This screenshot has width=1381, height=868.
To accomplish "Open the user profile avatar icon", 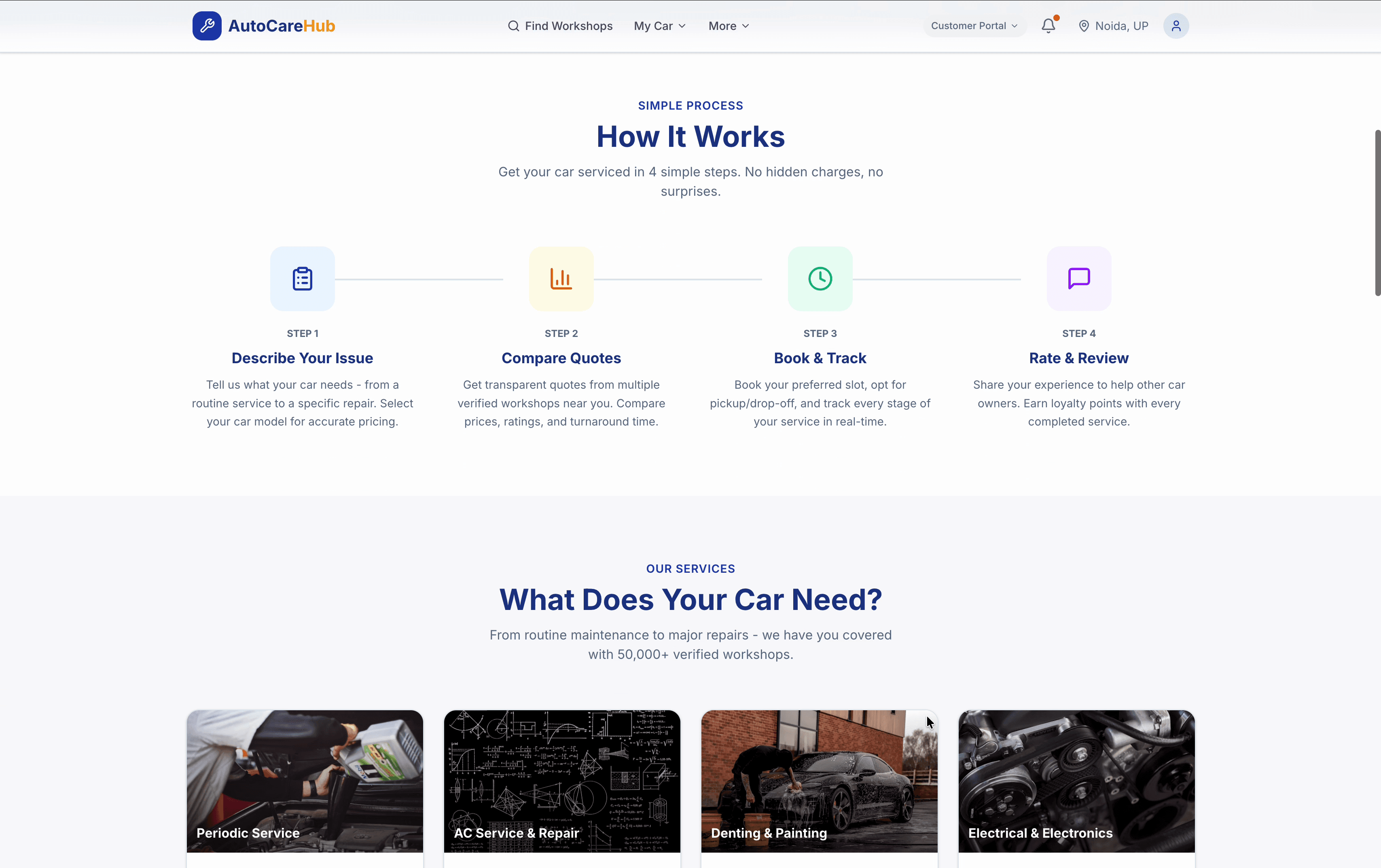I will tap(1176, 26).
